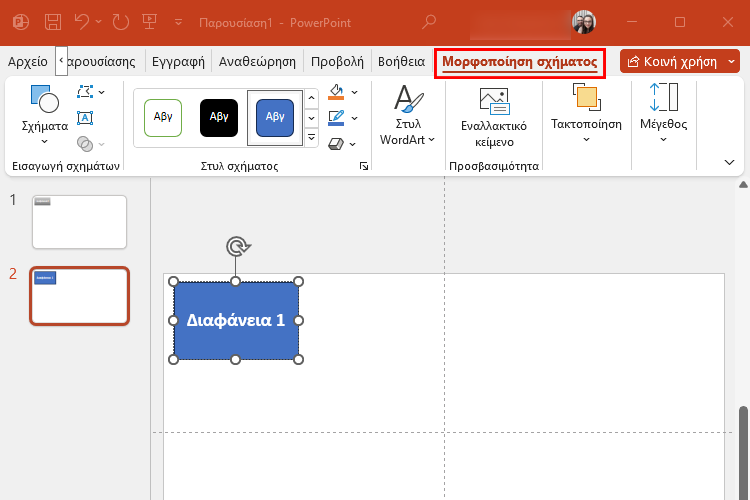Select slide 2 thumbnail
The height and width of the screenshot is (500, 750).
pyautogui.click(x=79, y=296)
